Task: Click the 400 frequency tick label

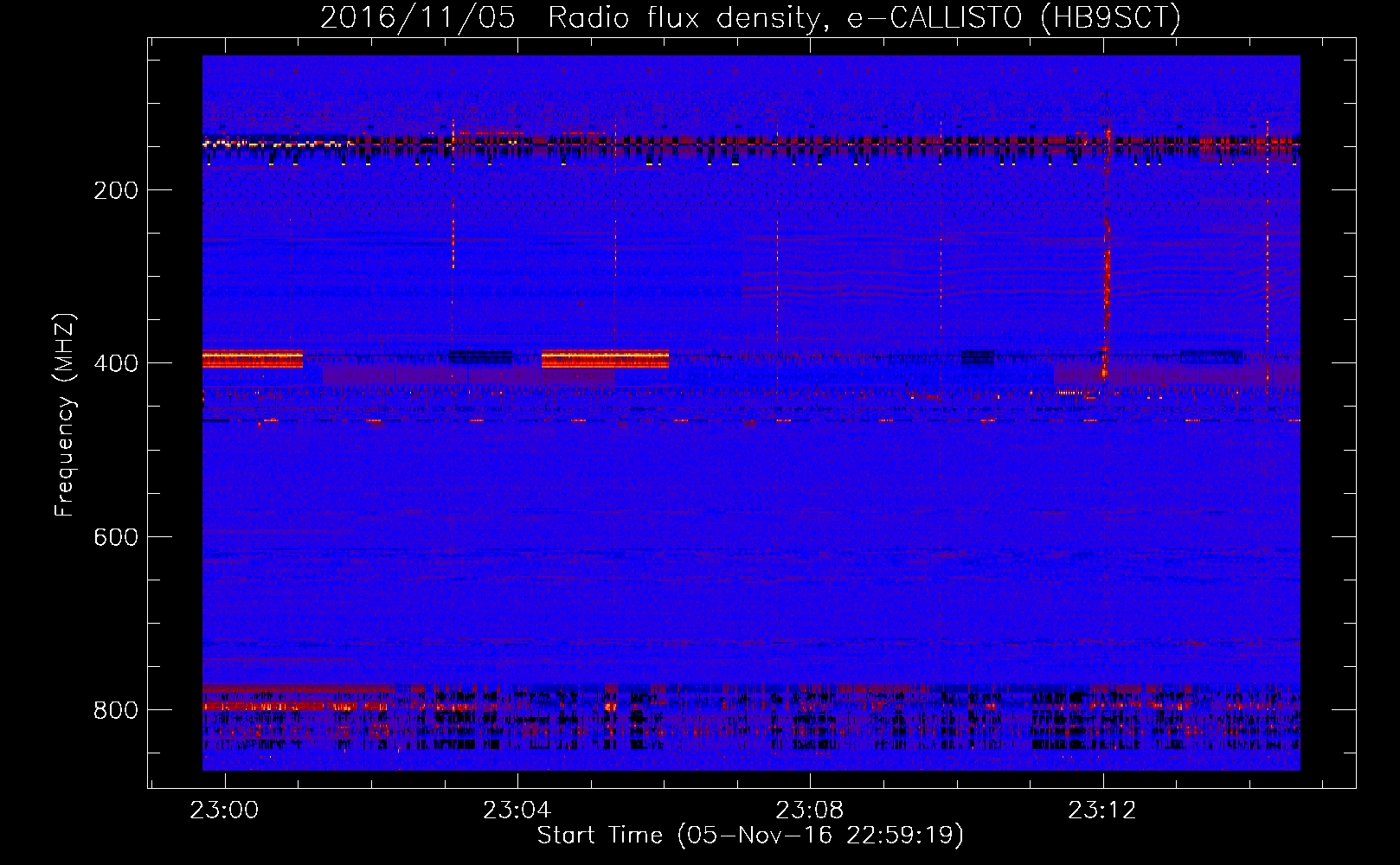Action: pos(116,363)
